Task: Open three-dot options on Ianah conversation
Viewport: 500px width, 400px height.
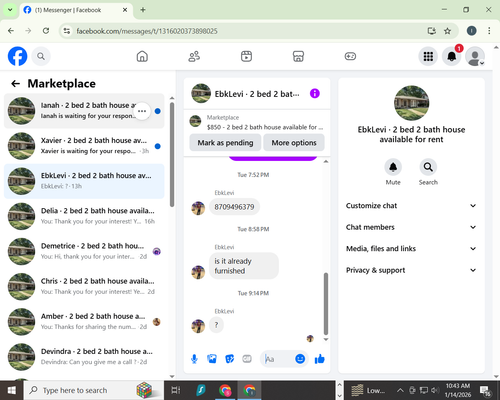Action: tap(142, 111)
